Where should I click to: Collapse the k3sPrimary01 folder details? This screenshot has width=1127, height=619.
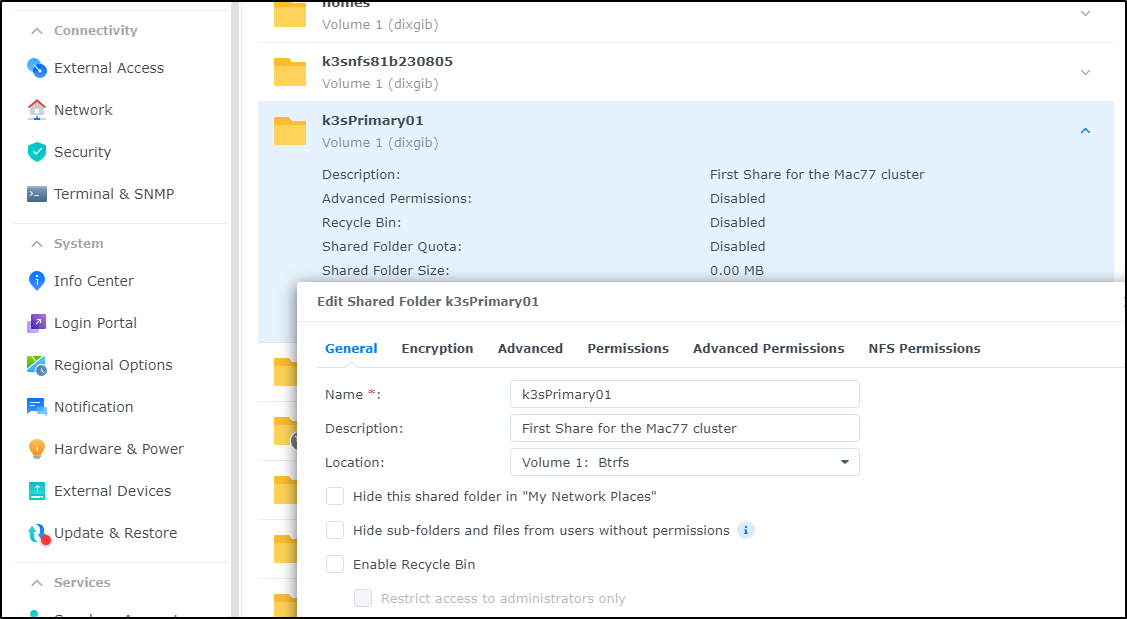point(1085,131)
